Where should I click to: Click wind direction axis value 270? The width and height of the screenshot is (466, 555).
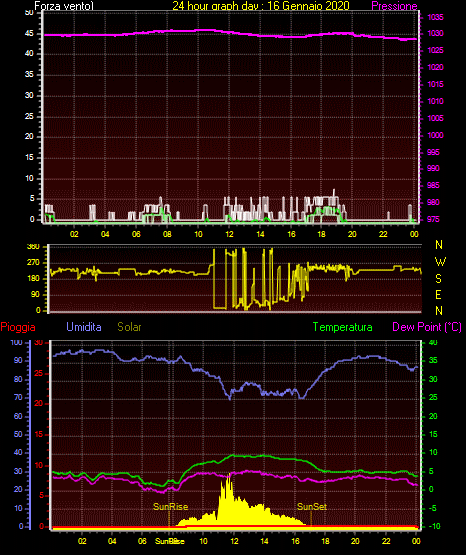pos(33,263)
